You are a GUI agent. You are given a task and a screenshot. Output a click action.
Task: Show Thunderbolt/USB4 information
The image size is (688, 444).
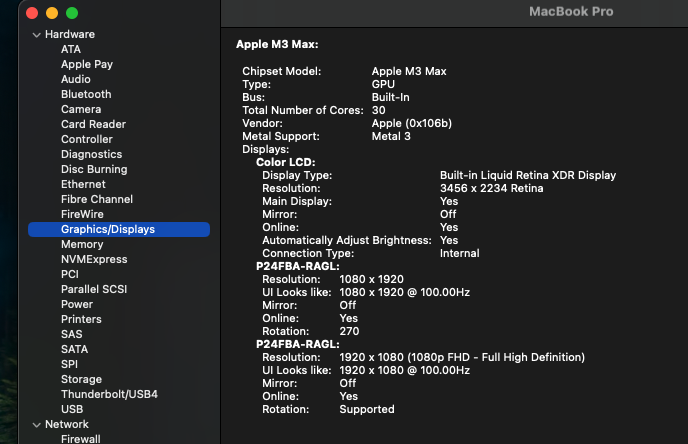109,394
